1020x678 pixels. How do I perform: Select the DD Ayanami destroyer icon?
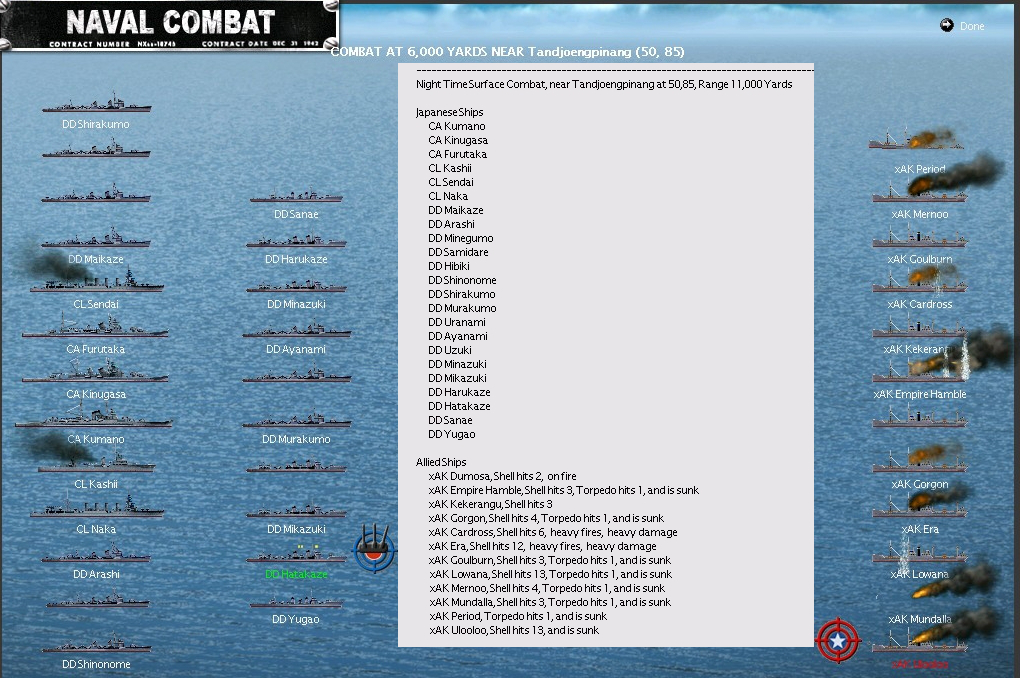[296, 329]
